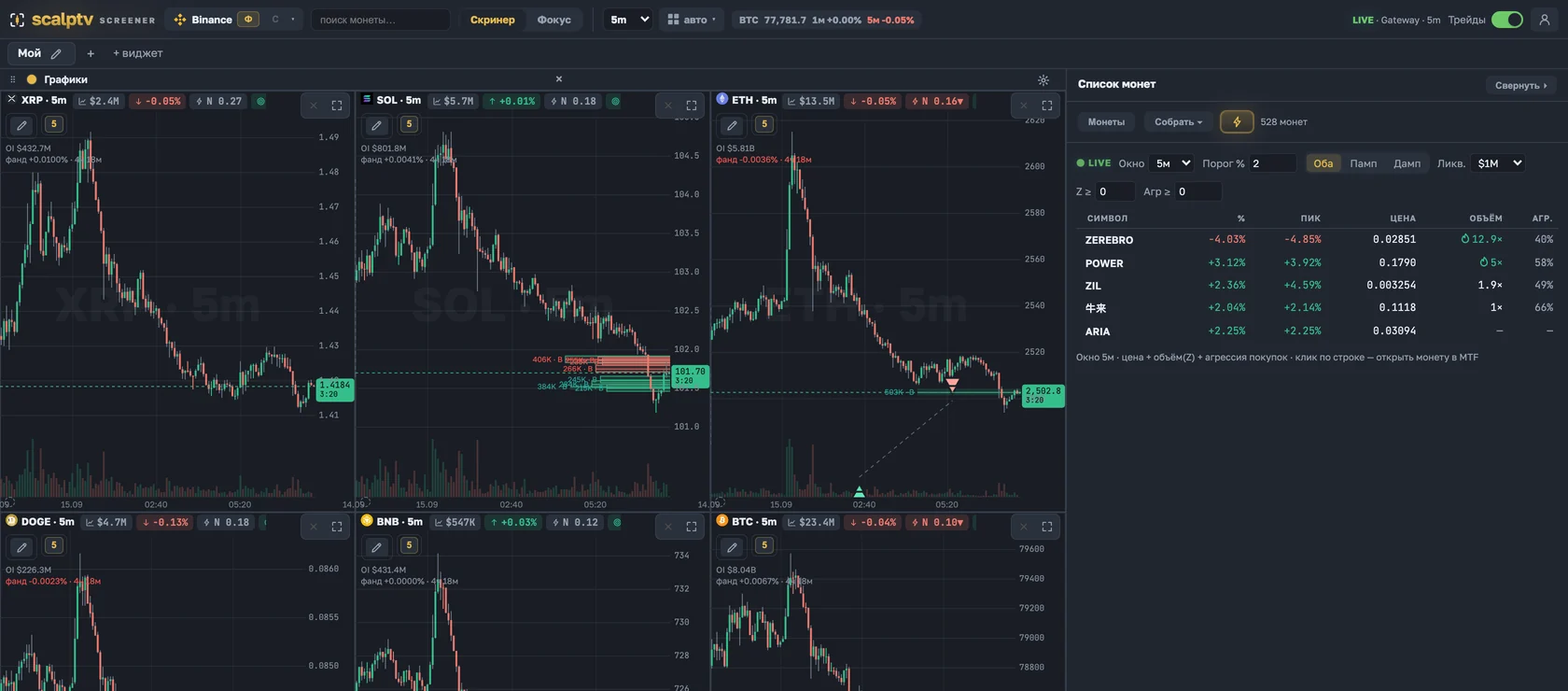Expand the XRP chart to fullscreen
1568x691 pixels.
[337, 106]
